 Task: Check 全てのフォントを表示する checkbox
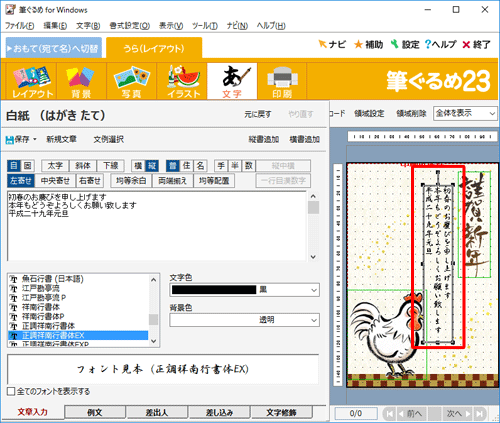[x=11, y=391]
